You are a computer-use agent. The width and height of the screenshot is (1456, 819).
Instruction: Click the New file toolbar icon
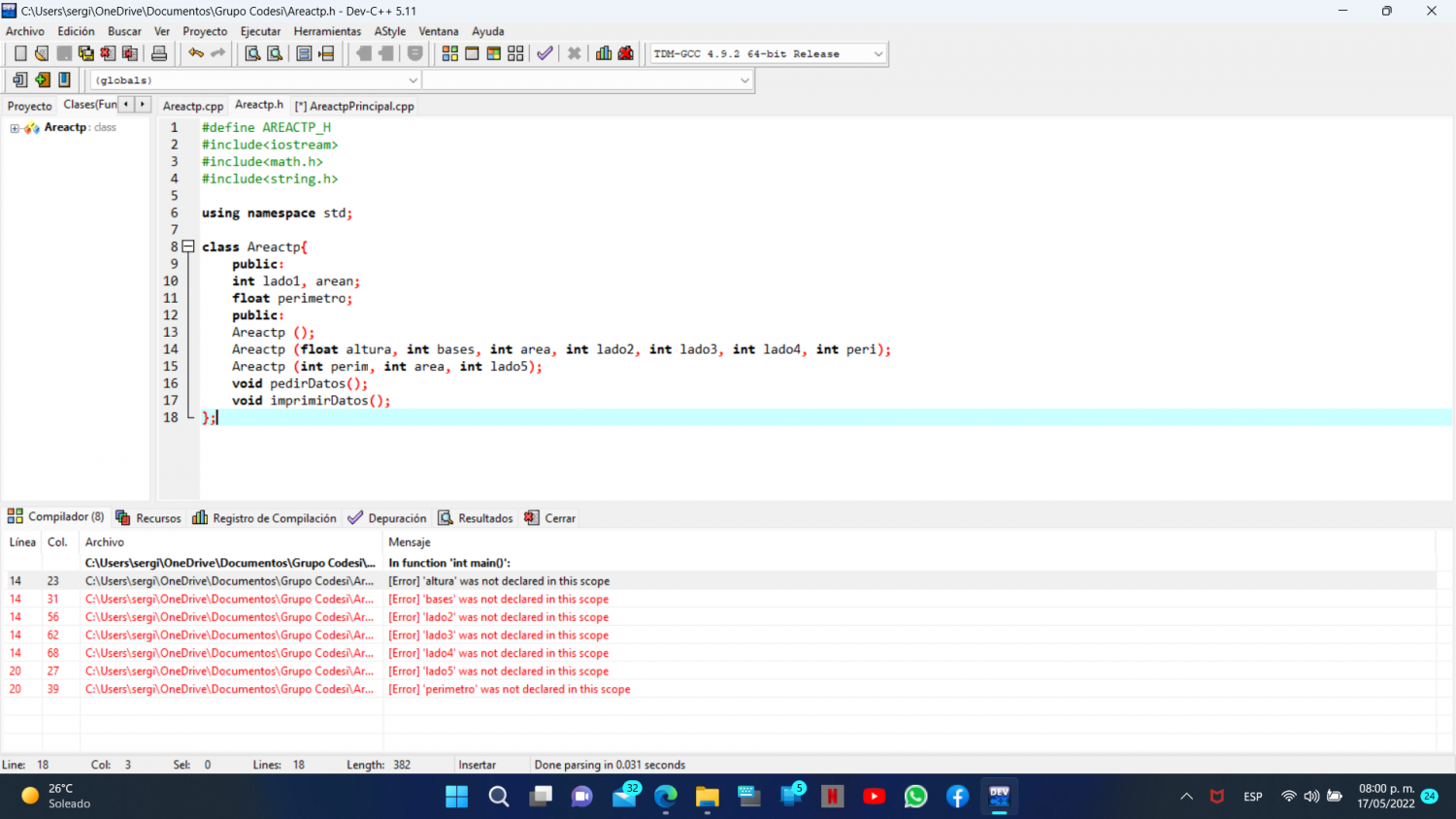pyautogui.click(x=20, y=53)
